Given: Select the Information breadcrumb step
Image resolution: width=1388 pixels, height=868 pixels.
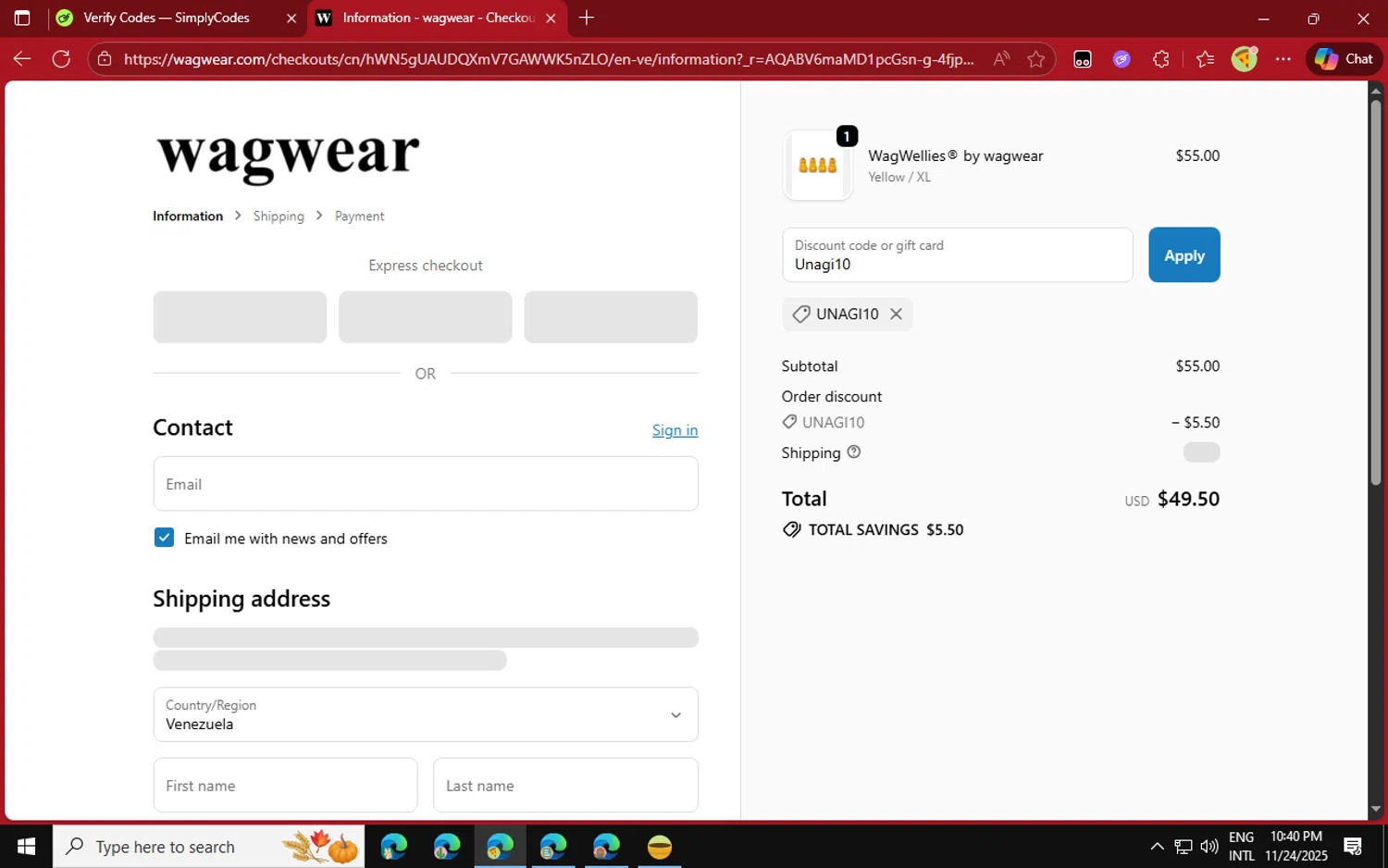Looking at the screenshot, I should pyautogui.click(x=188, y=216).
